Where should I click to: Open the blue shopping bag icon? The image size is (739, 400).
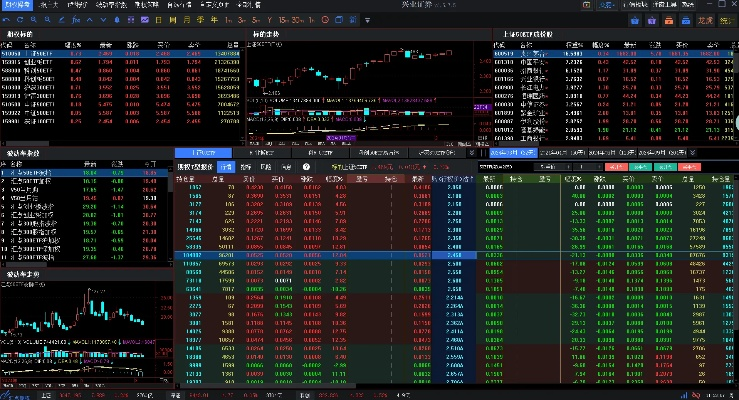click(635, 20)
